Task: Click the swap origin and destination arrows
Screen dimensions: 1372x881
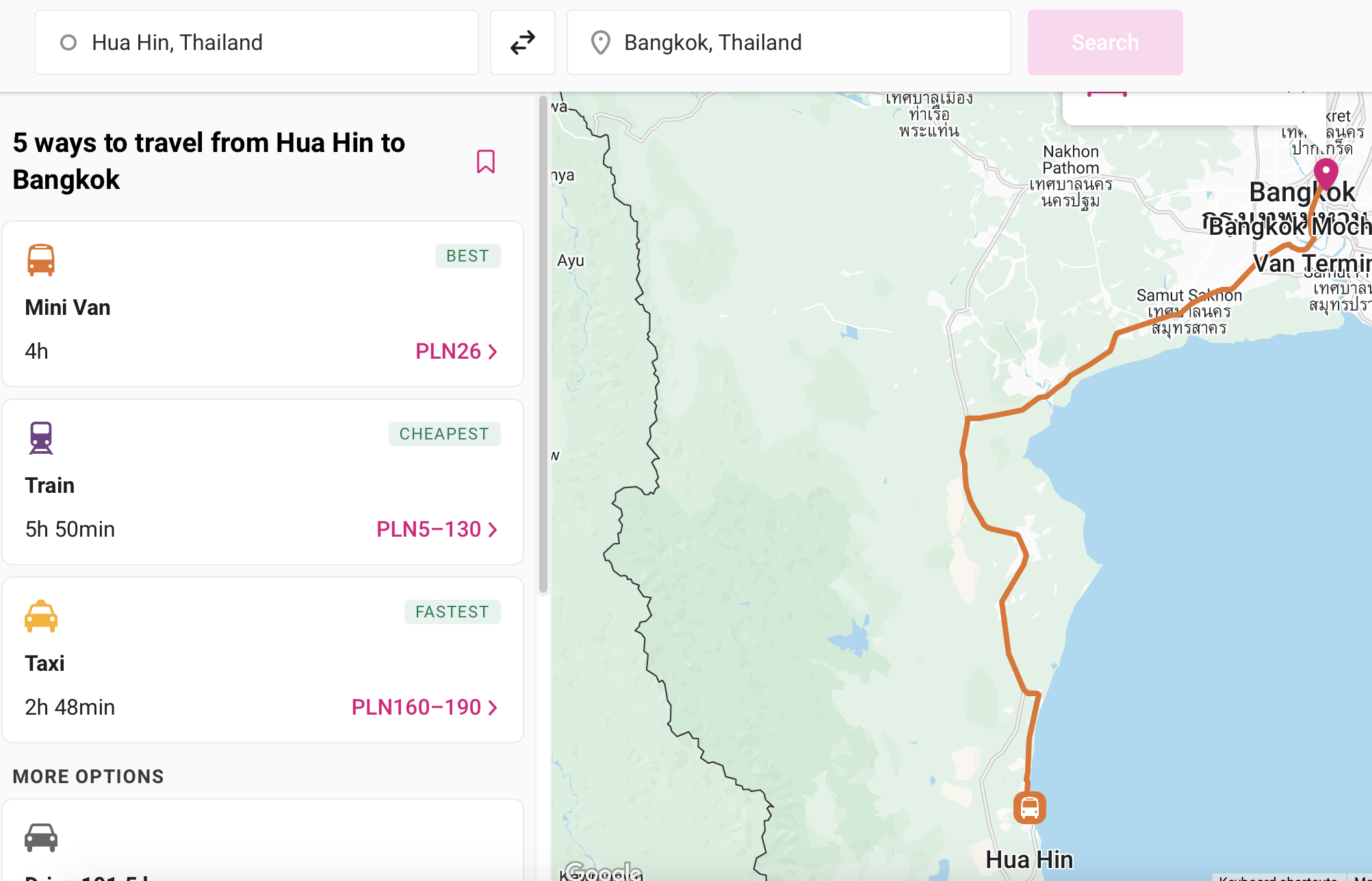Action: tap(522, 42)
